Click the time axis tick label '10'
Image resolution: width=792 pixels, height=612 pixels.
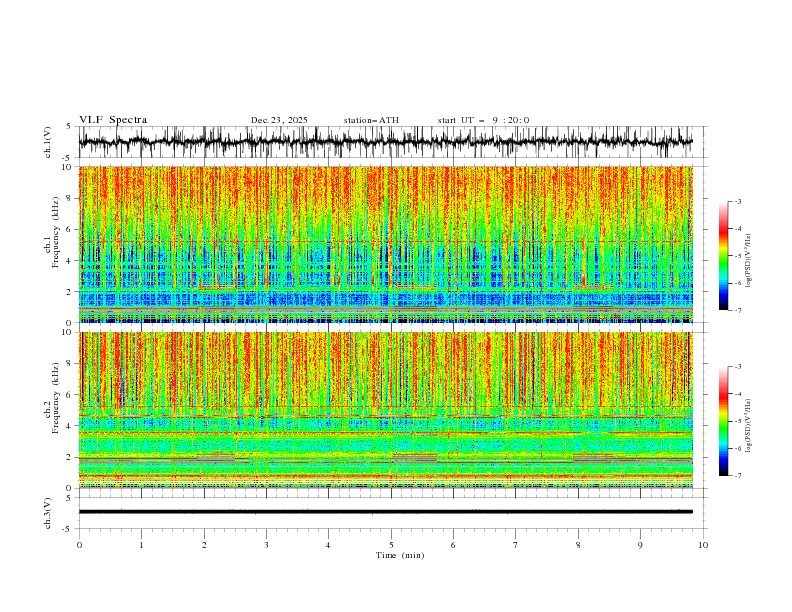pyautogui.click(x=703, y=545)
